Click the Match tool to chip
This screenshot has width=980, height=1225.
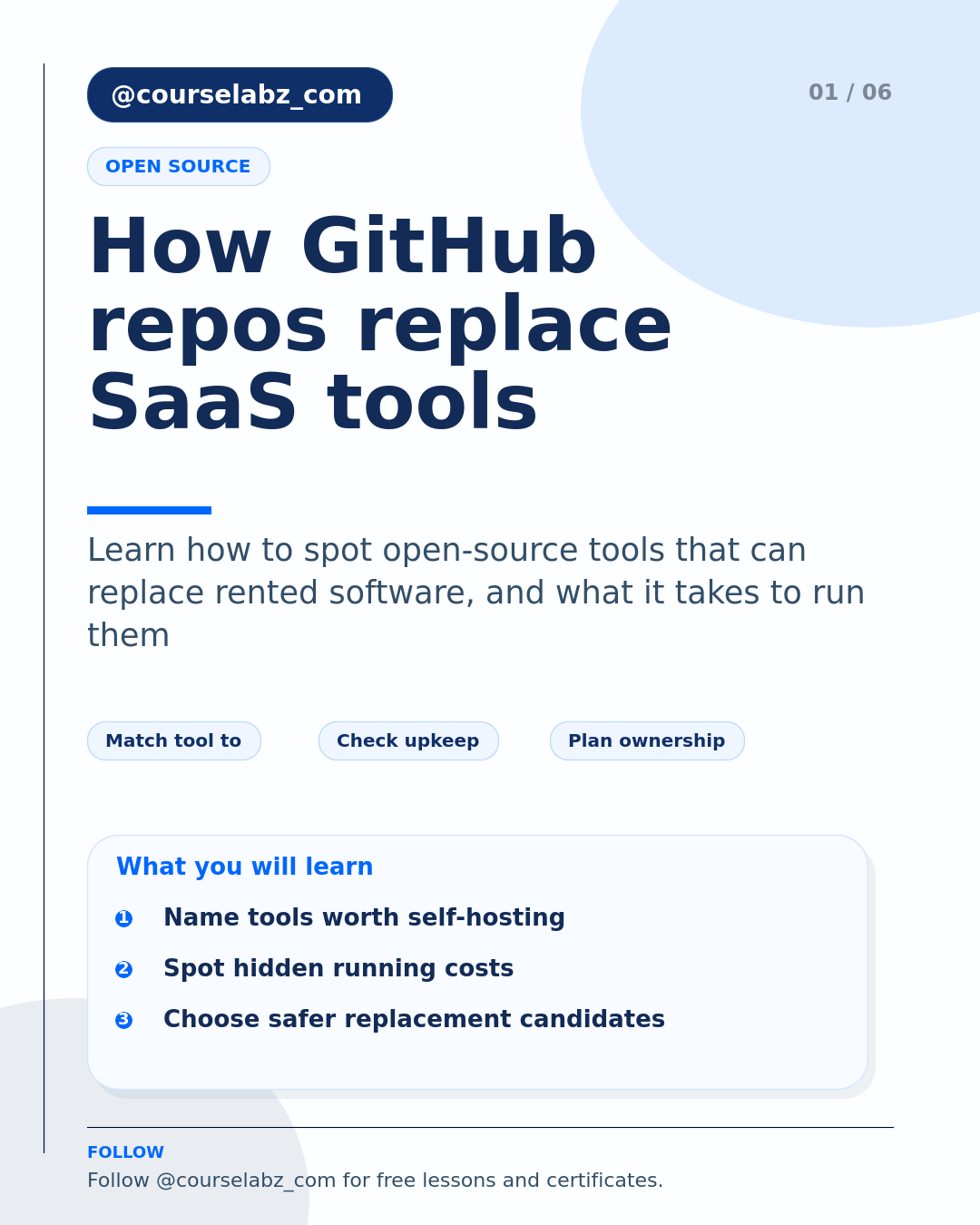174,741
